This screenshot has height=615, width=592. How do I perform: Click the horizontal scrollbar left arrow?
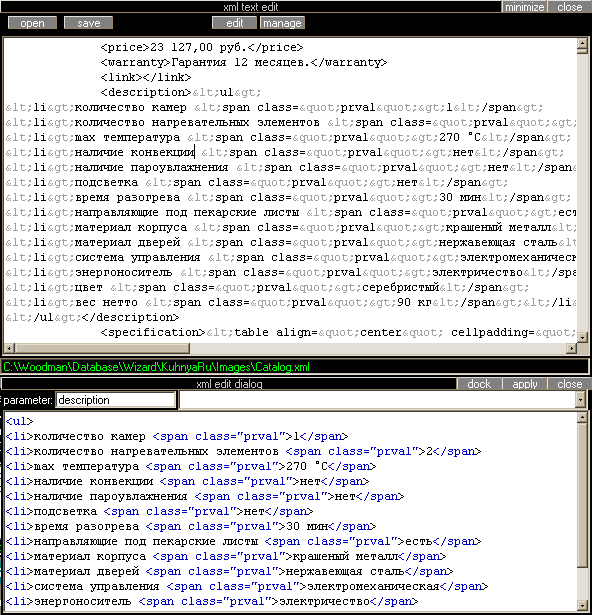click(x=10, y=348)
